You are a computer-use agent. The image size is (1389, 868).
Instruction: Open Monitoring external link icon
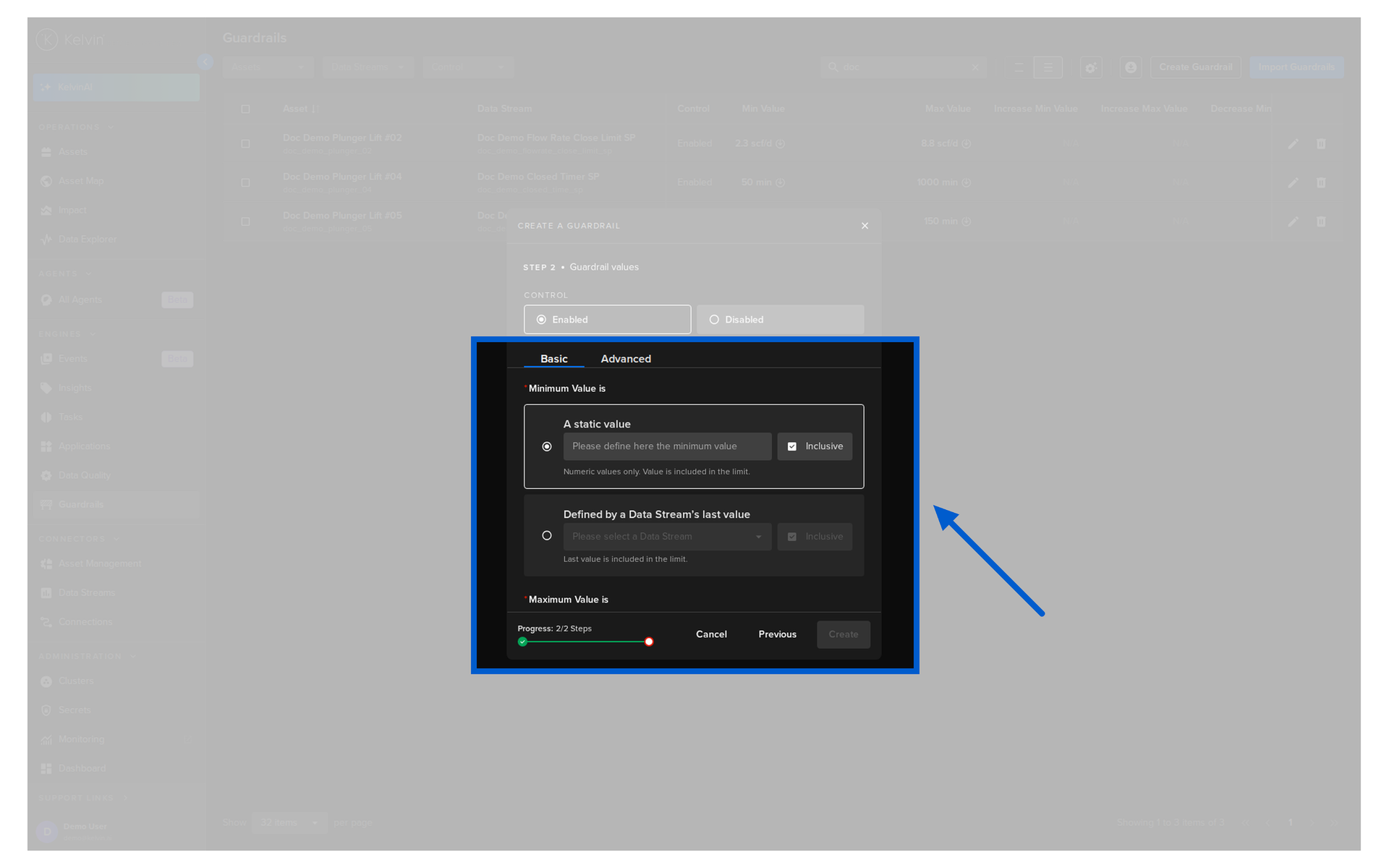tap(187, 739)
